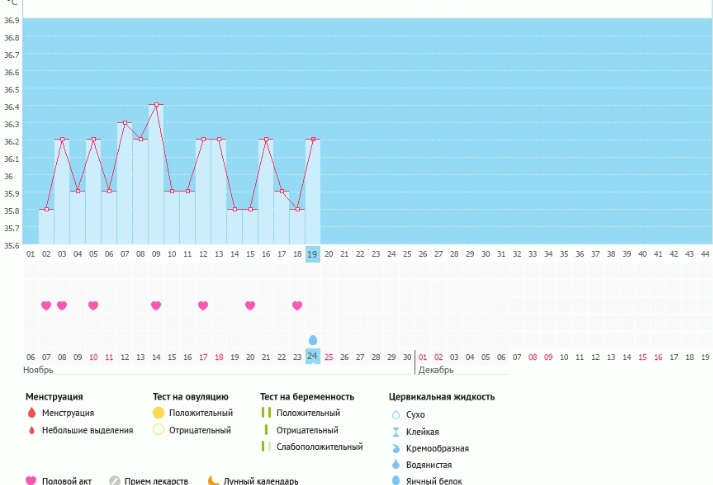Viewport: 713px width, 485px height.
Task: Click the Прием лекарств pill icon
Action: pyautogui.click(x=114, y=481)
